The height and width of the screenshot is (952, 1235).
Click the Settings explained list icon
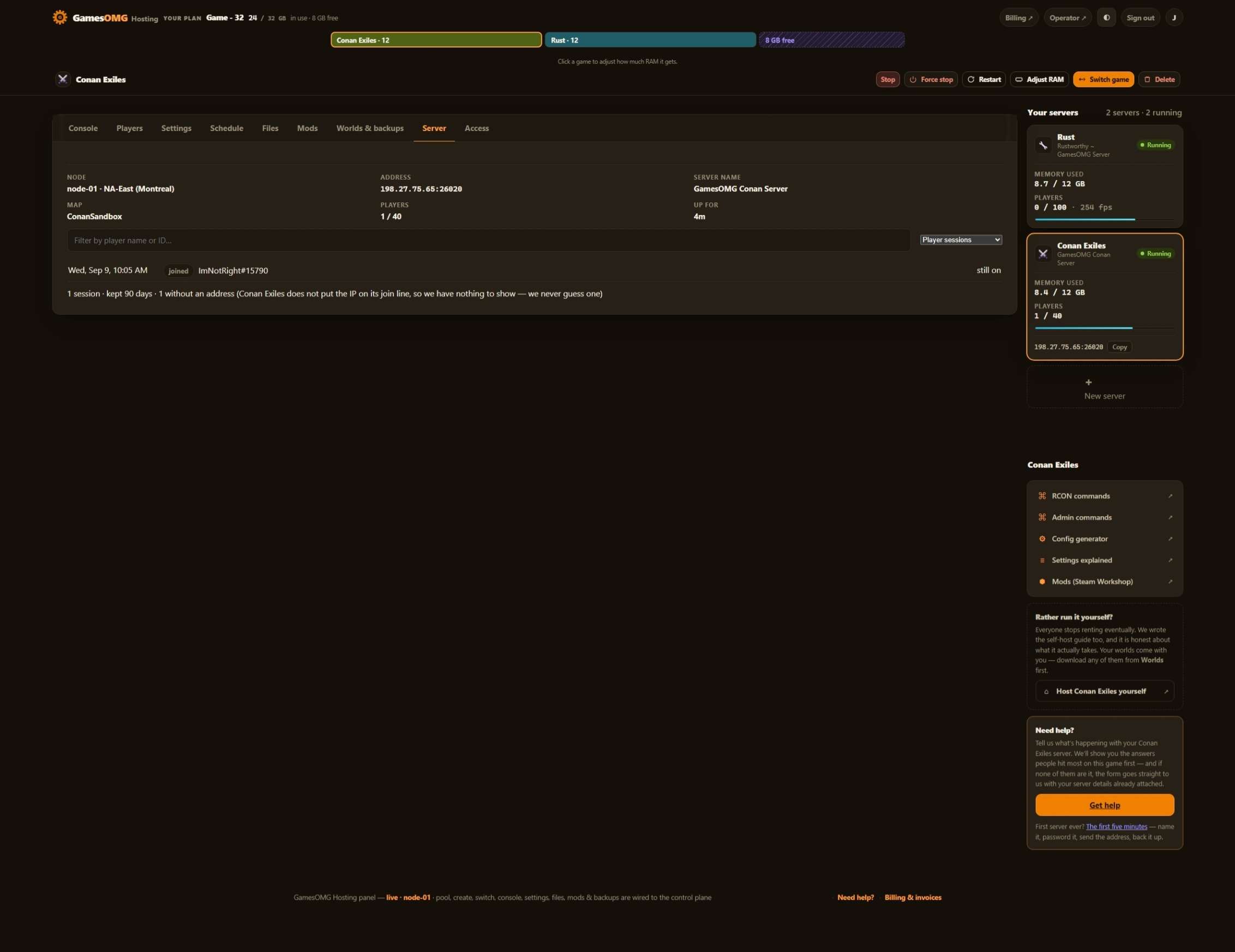pyautogui.click(x=1042, y=561)
